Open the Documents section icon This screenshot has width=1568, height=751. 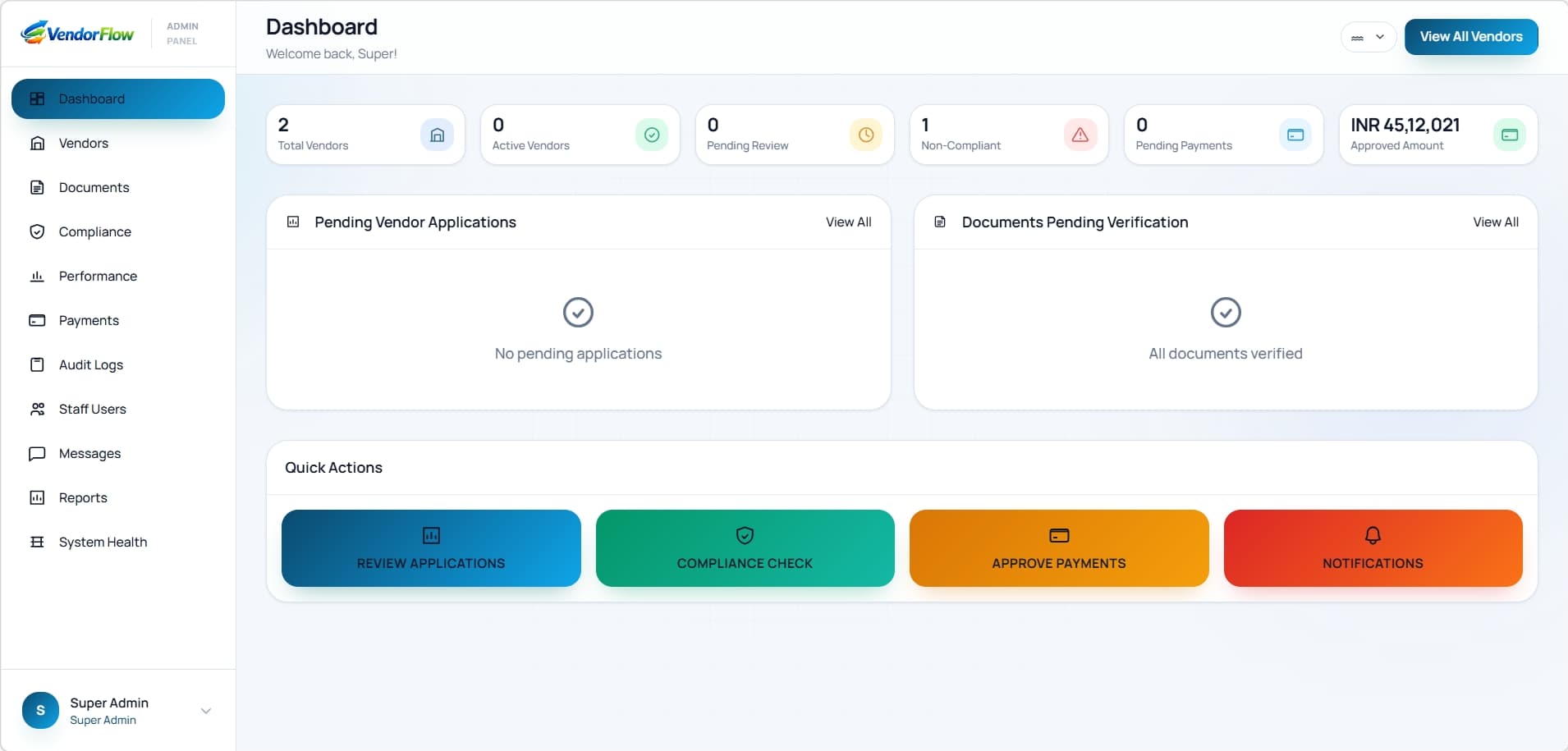coord(38,187)
